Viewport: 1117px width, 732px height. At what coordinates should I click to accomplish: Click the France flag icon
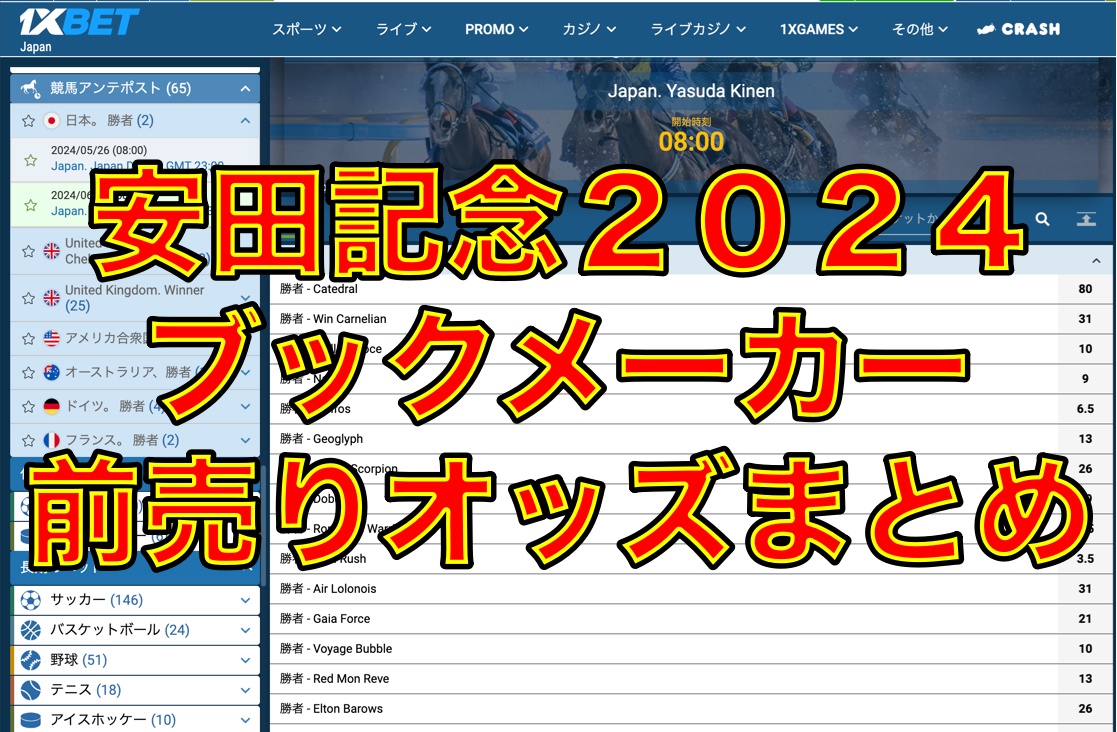point(51,440)
